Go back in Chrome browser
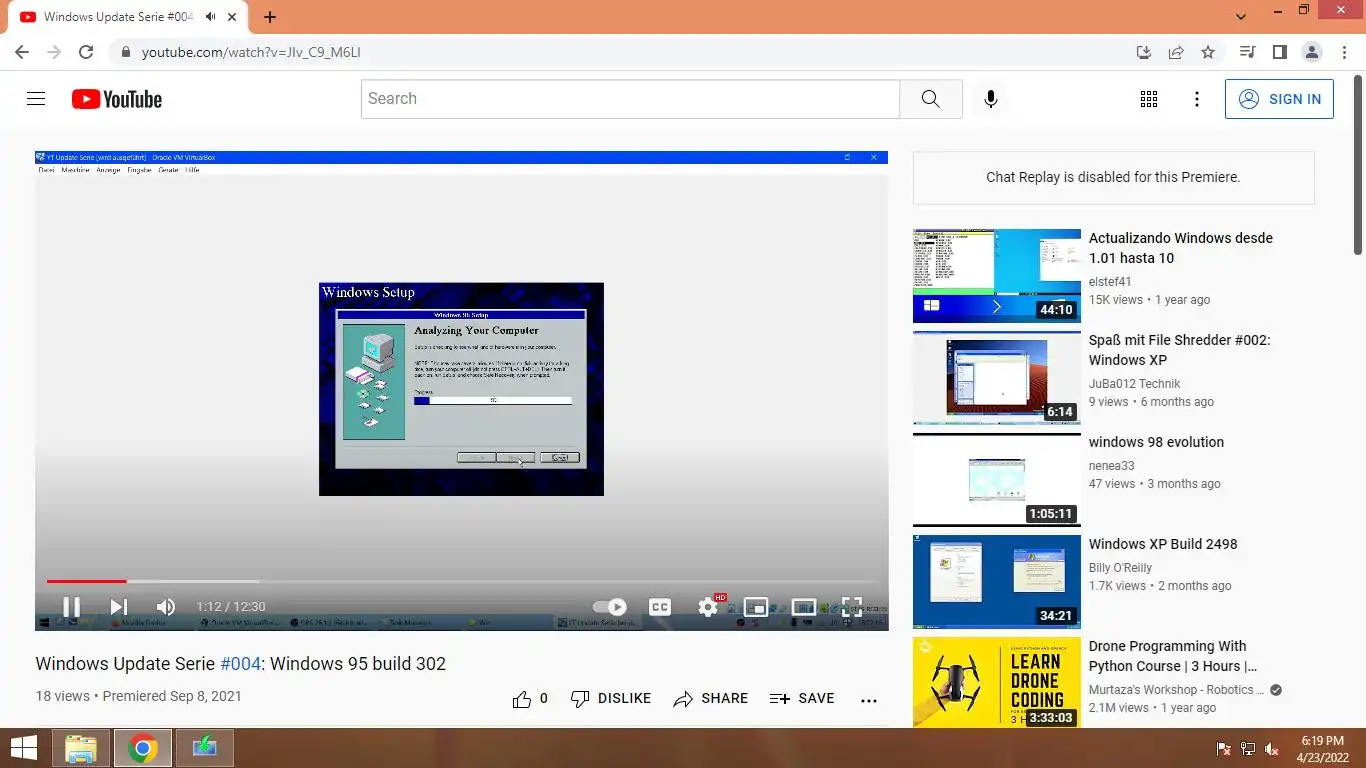This screenshot has width=1366, height=768. coord(22,52)
